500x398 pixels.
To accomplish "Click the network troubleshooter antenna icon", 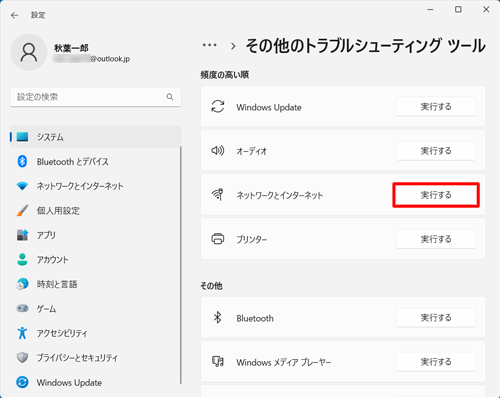I will 218,194.
